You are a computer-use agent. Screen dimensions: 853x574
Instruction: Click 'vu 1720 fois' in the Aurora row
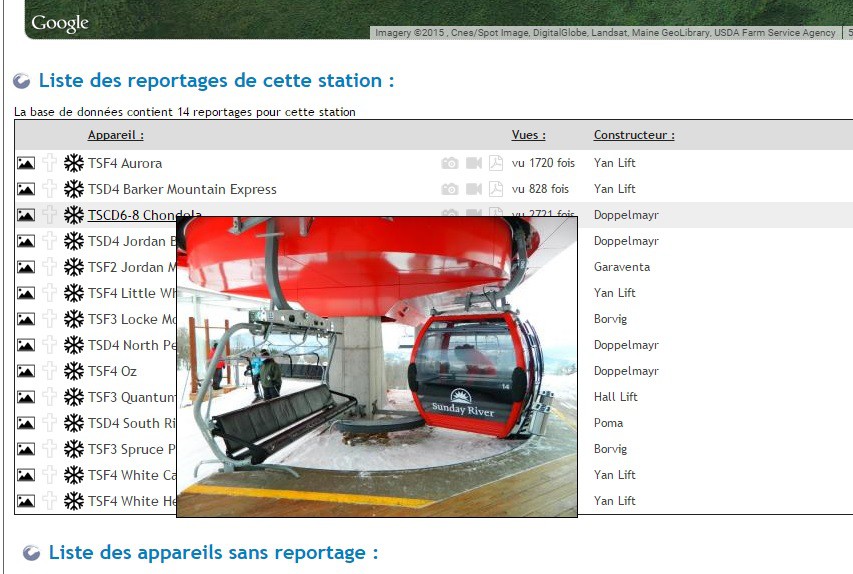coord(543,163)
